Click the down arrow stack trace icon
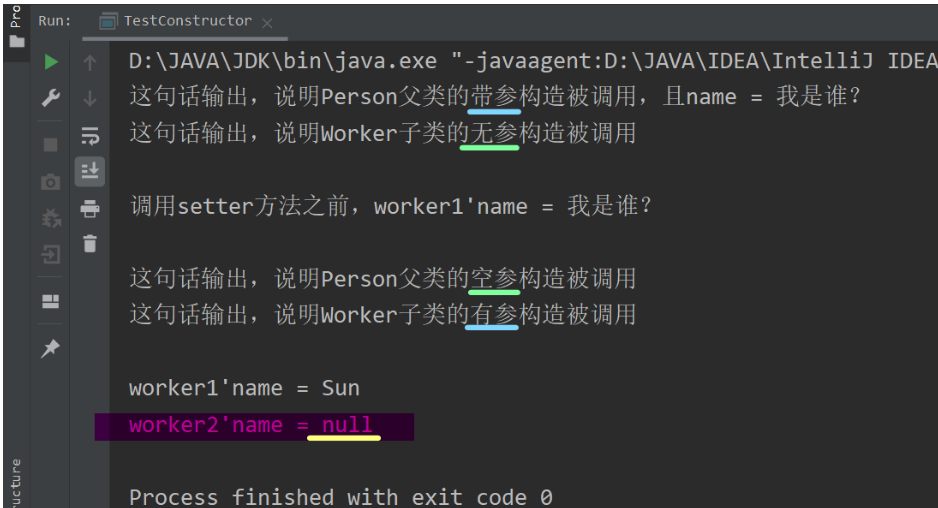This screenshot has width=938, height=508. [90, 98]
